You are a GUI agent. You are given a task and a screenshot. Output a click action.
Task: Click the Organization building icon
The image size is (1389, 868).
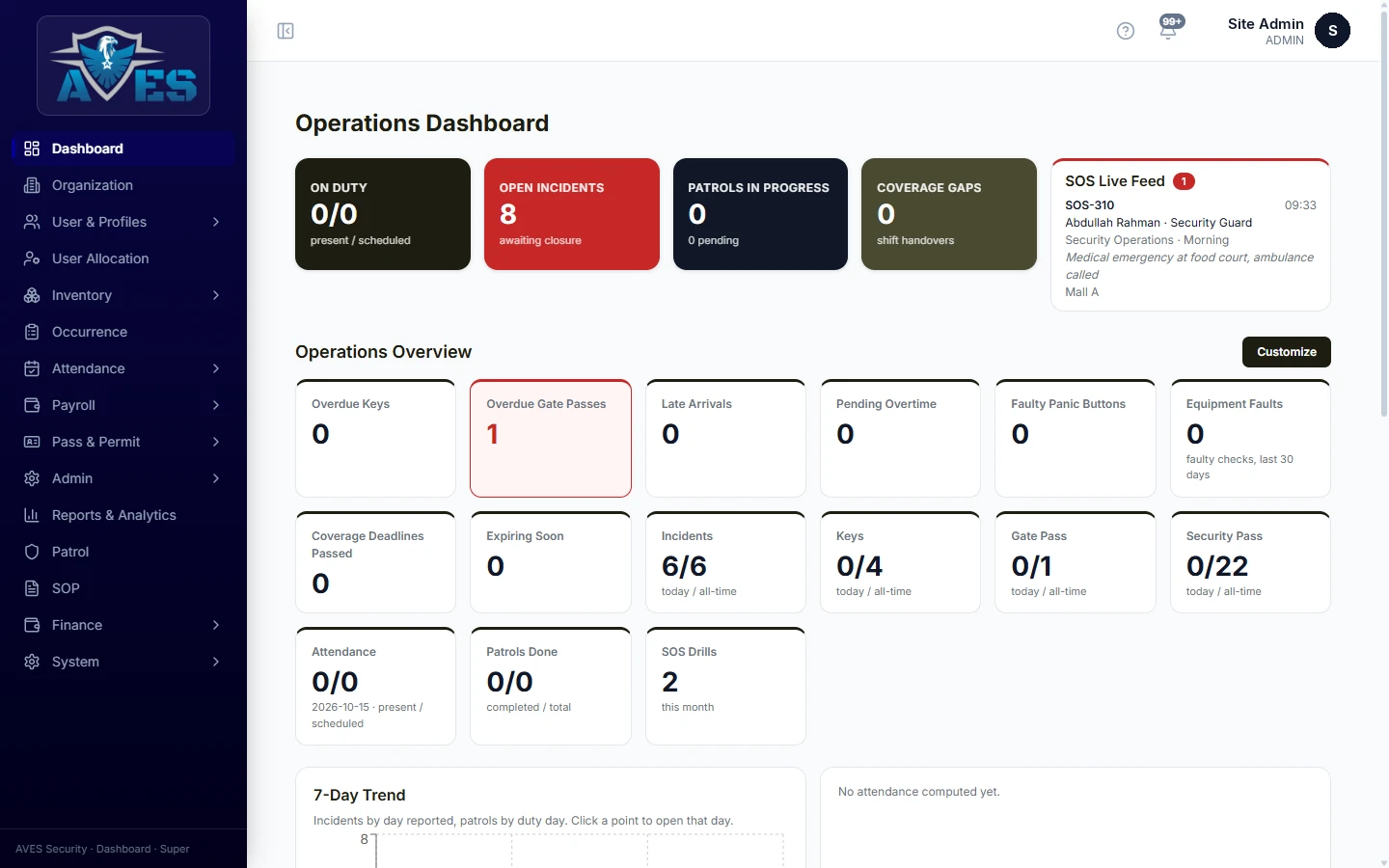point(32,185)
